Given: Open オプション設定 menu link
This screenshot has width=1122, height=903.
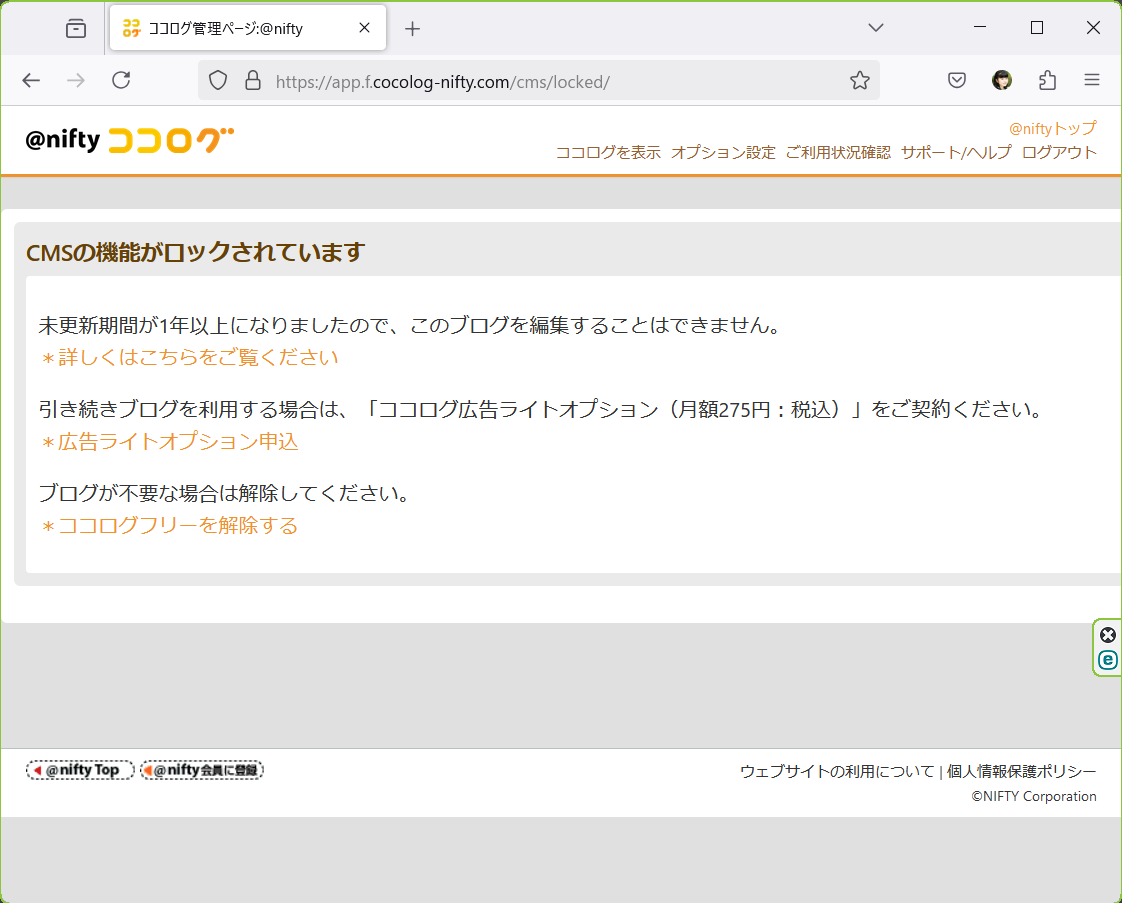Looking at the screenshot, I should pos(723,152).
